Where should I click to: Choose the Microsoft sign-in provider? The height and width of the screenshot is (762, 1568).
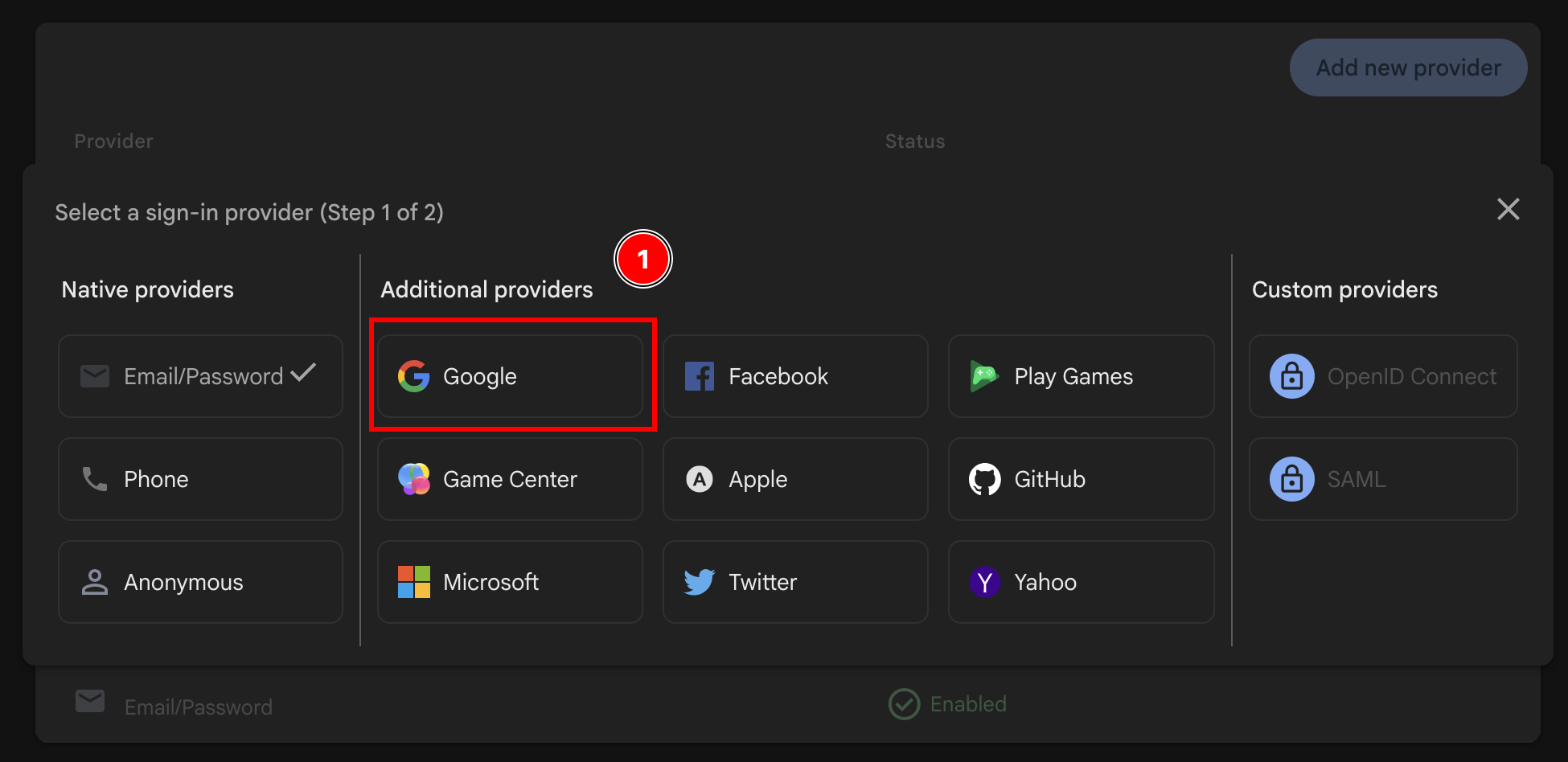(x=509, y=582)
